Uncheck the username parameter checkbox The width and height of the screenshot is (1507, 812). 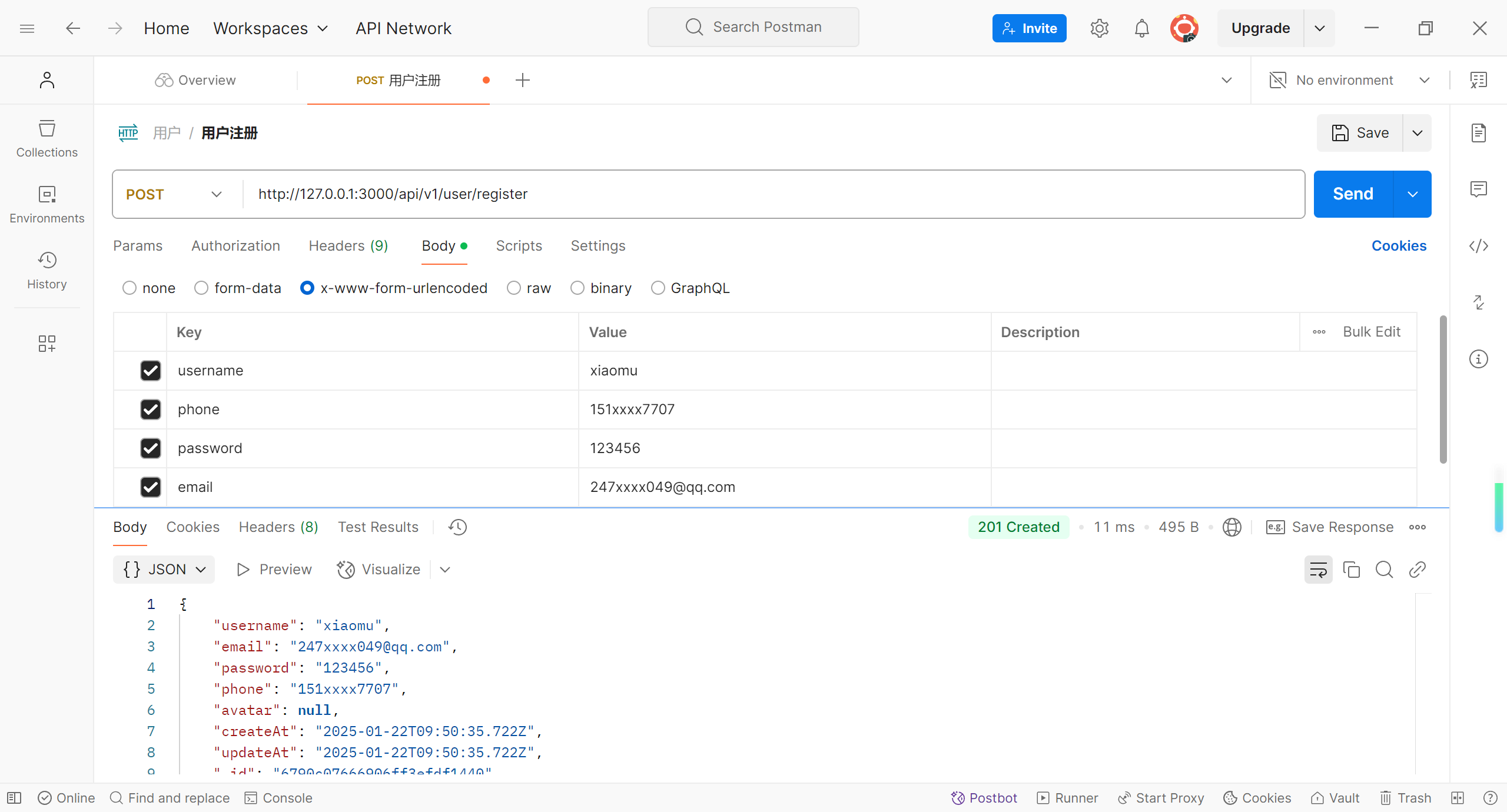click(x=151, y=371)
